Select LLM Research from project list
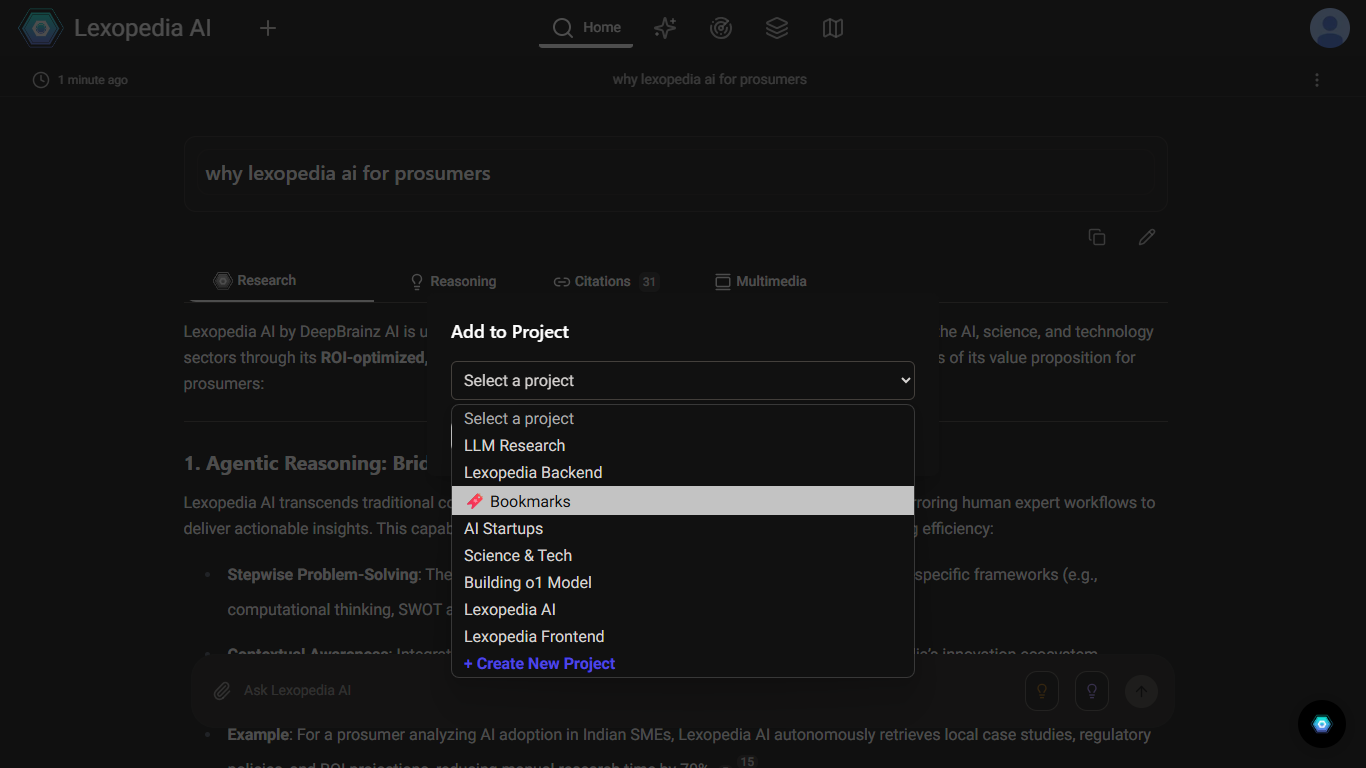1366x768 pixels. pos(683,446)
